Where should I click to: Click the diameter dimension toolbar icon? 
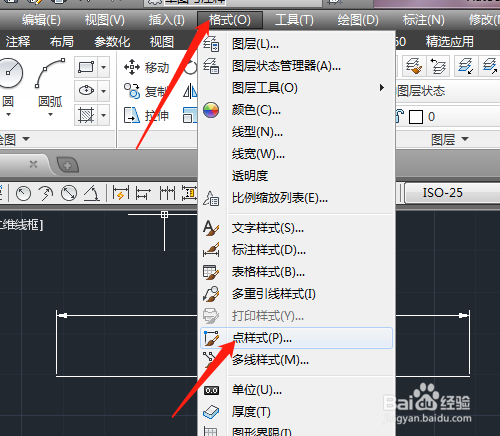tap(69, 193)
